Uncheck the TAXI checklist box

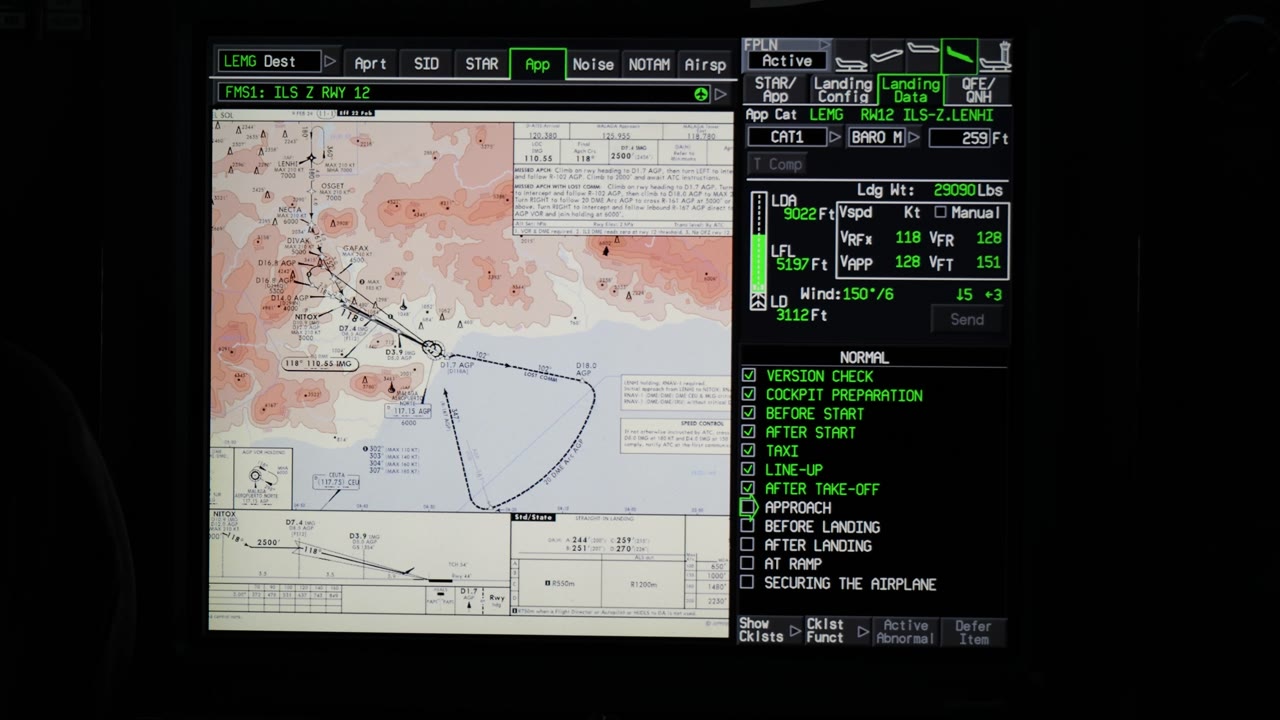pyautogui.click(x=748, y=451)
